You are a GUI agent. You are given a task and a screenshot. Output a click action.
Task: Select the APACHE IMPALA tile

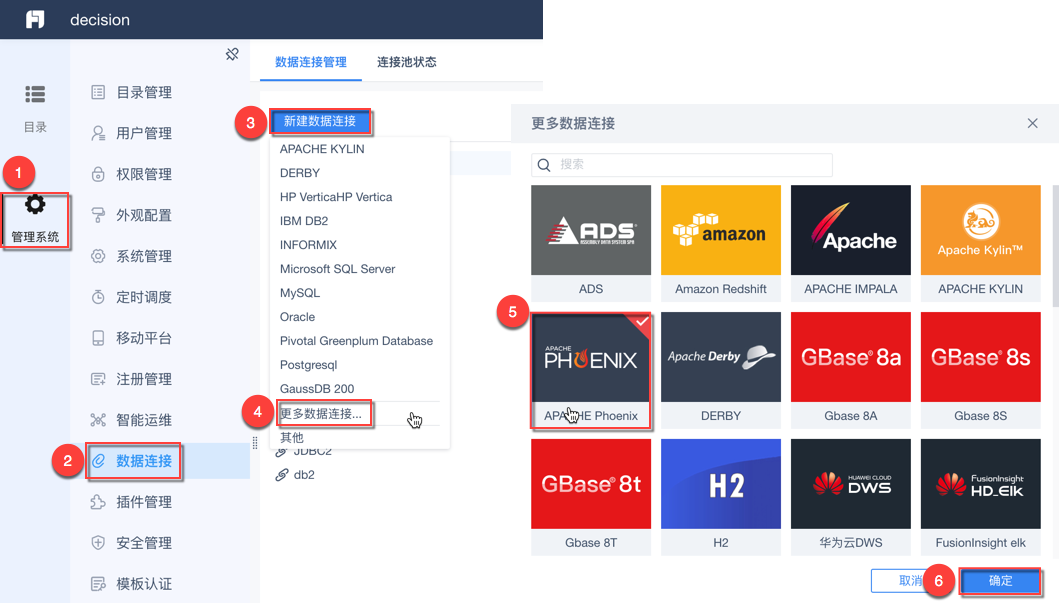point(850,243)
